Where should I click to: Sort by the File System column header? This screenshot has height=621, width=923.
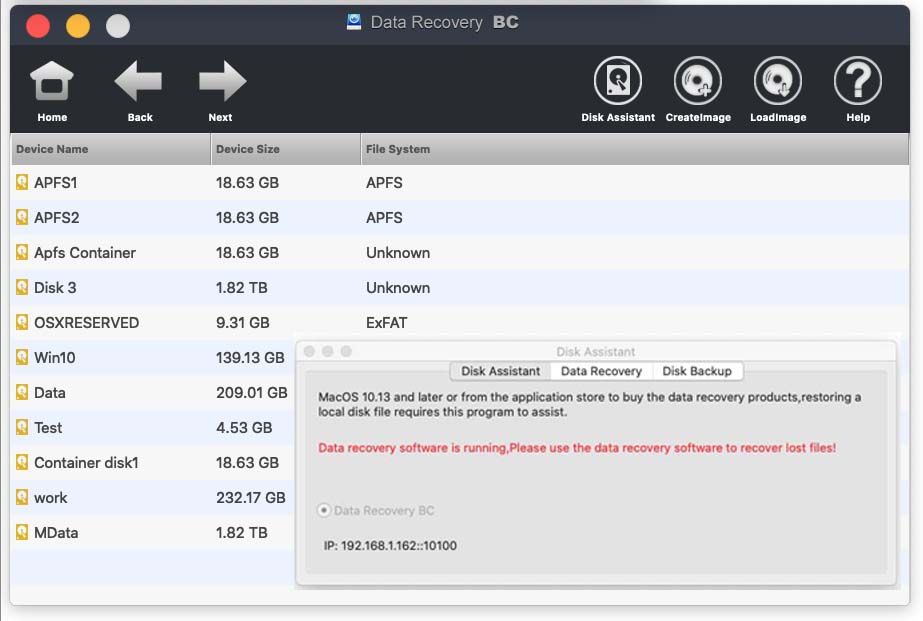(x=635, y=149)
